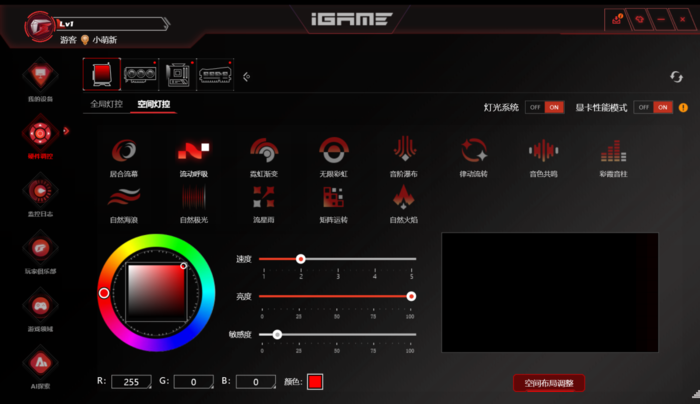
Task: Switch to the graphics card device tab
Action: (x=140, y=74)
